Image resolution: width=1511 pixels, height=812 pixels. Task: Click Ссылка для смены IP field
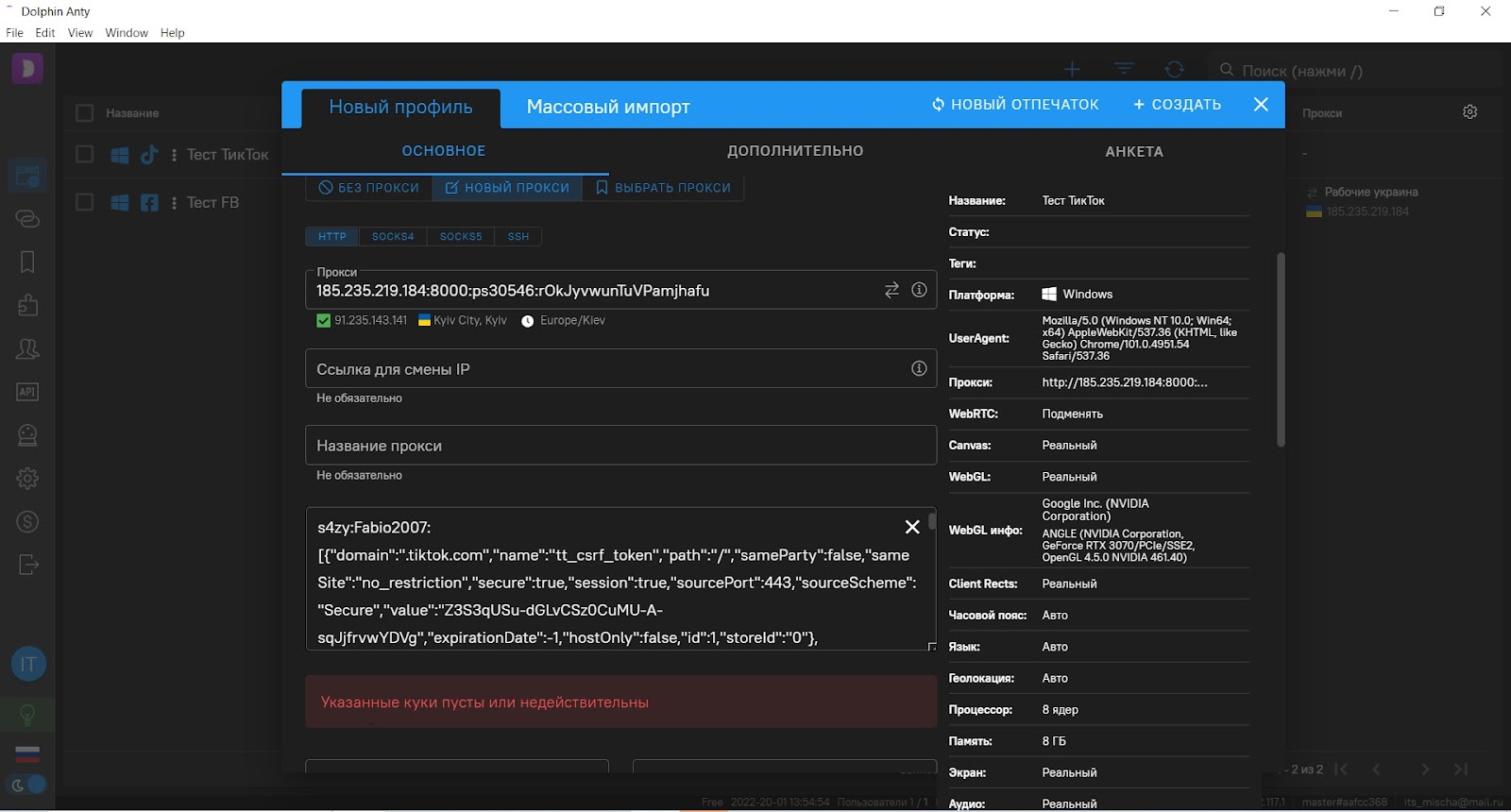pos(620,368)
